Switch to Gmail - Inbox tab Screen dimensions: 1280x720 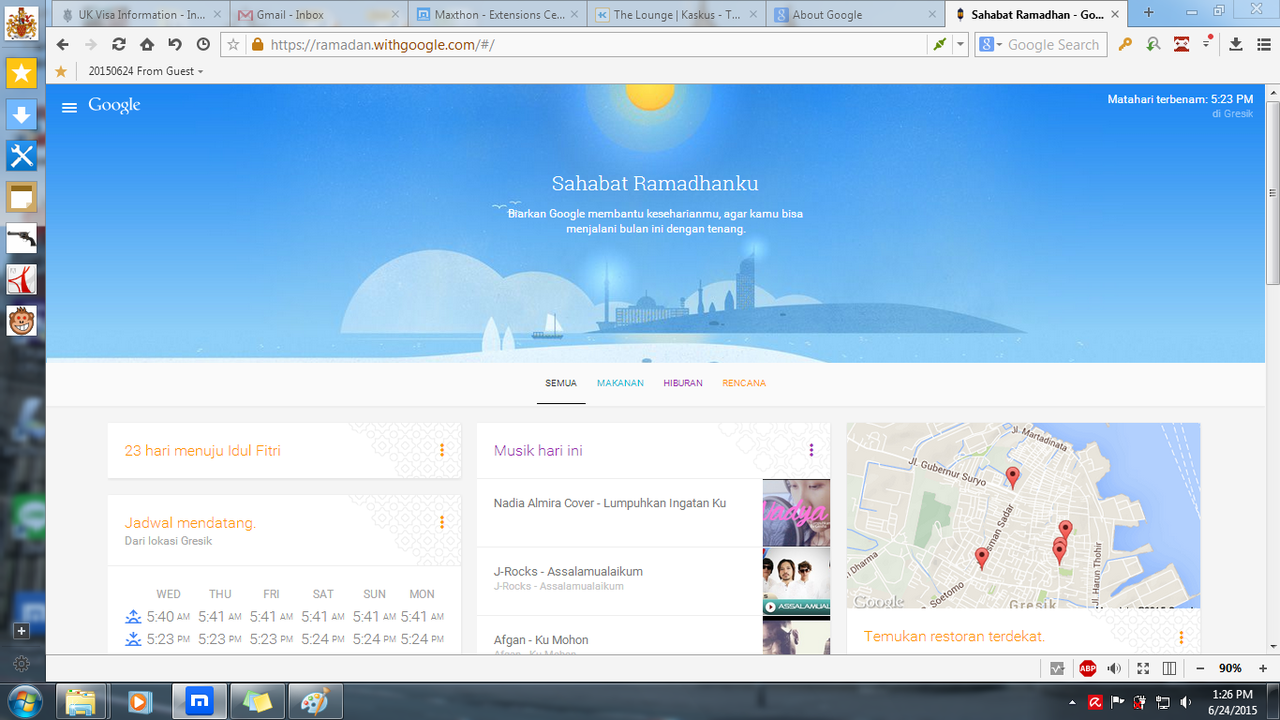(x=316, y=14)
